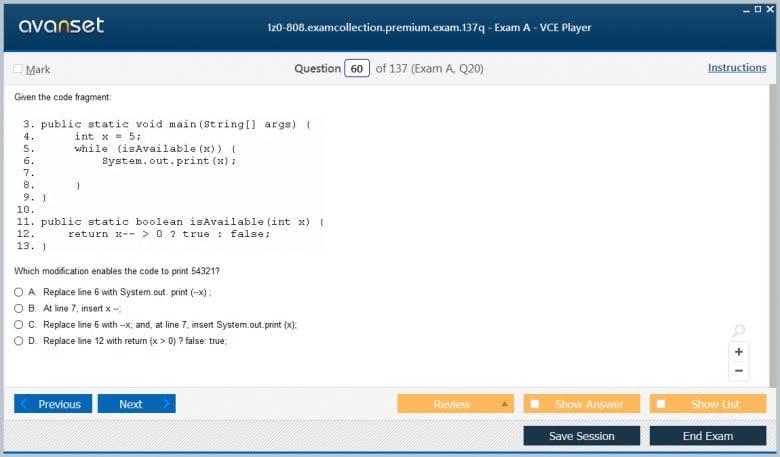Click 'Which modification enables the code' question text
780x457 pixels.
click(x=117, y=271)
